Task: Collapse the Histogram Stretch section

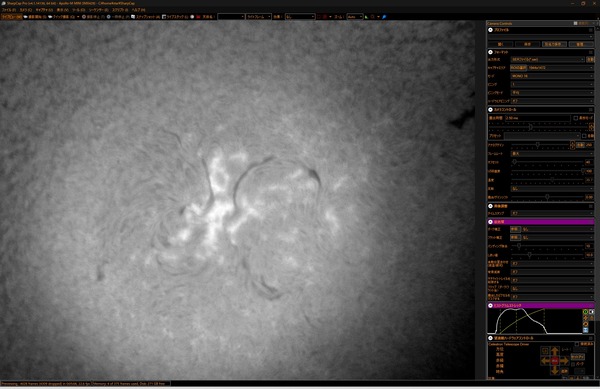Action: 491,305
